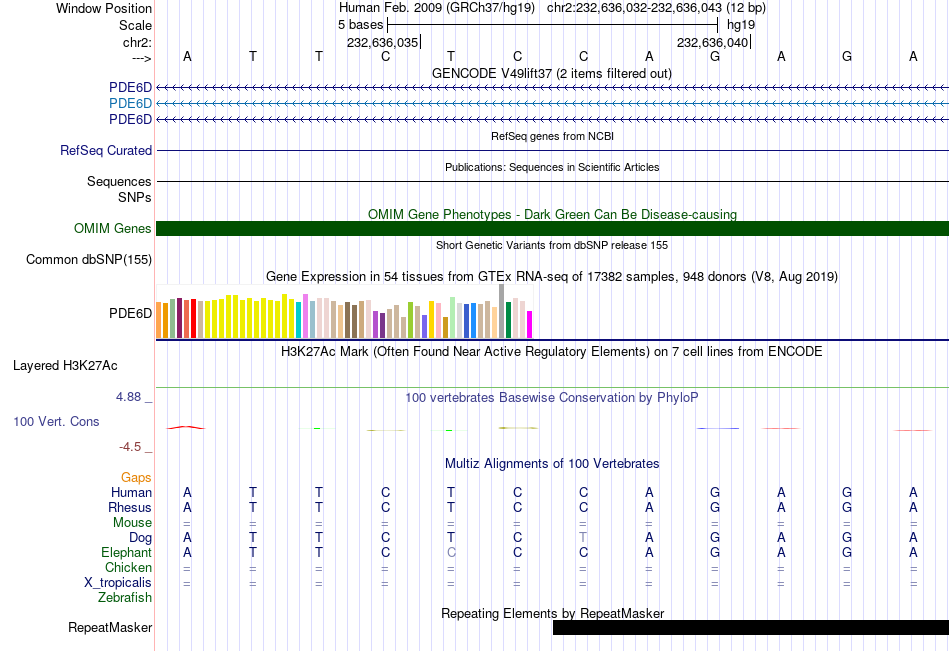Click the Human species label

[x=131, y=492]
